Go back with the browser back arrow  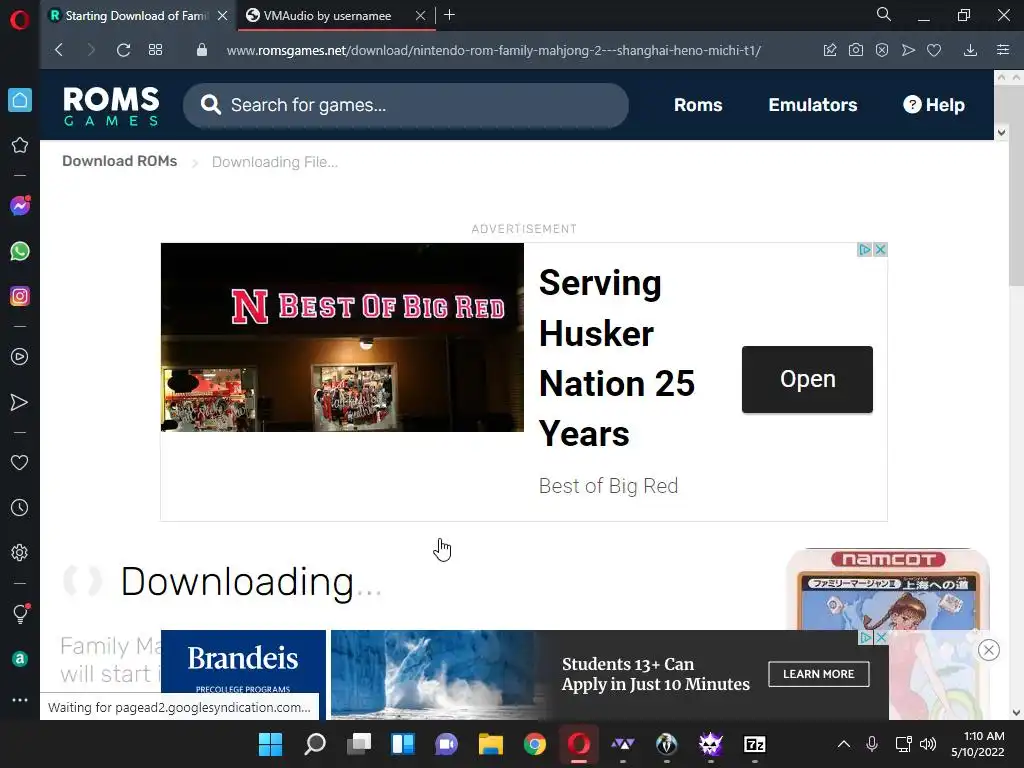59,50
